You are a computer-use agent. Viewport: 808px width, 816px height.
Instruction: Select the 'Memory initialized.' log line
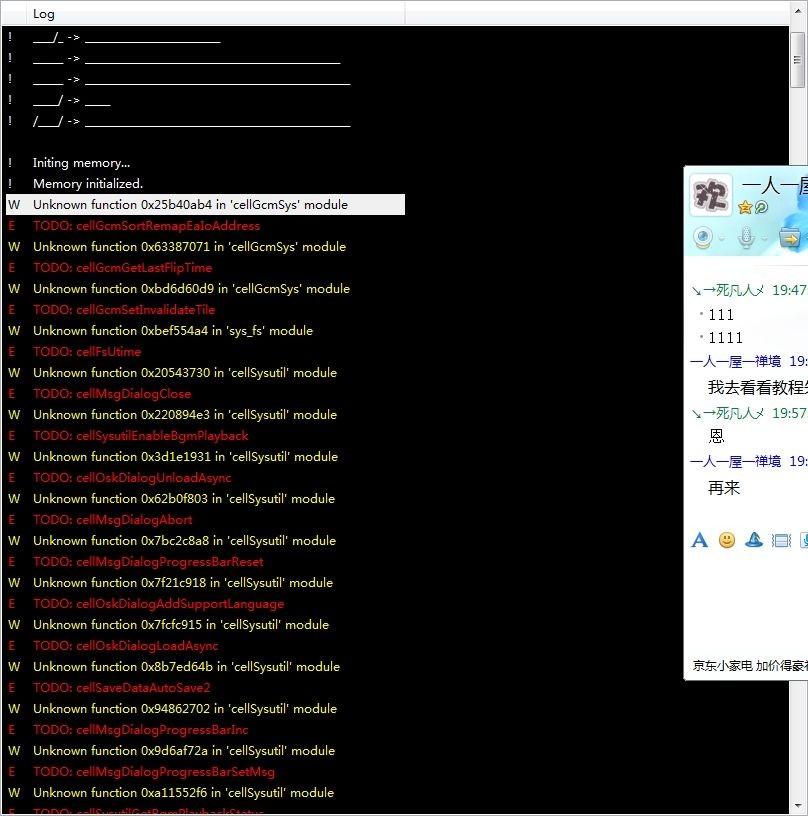[x=87, y=184]
